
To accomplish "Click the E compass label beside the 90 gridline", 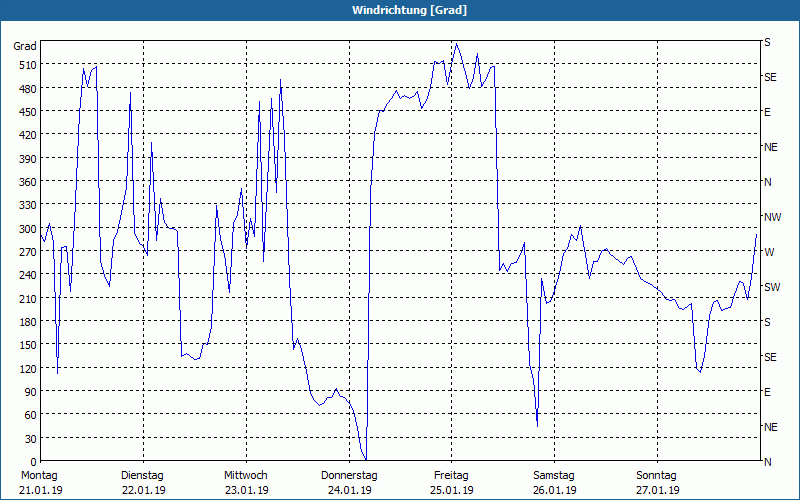I will 767,392.
